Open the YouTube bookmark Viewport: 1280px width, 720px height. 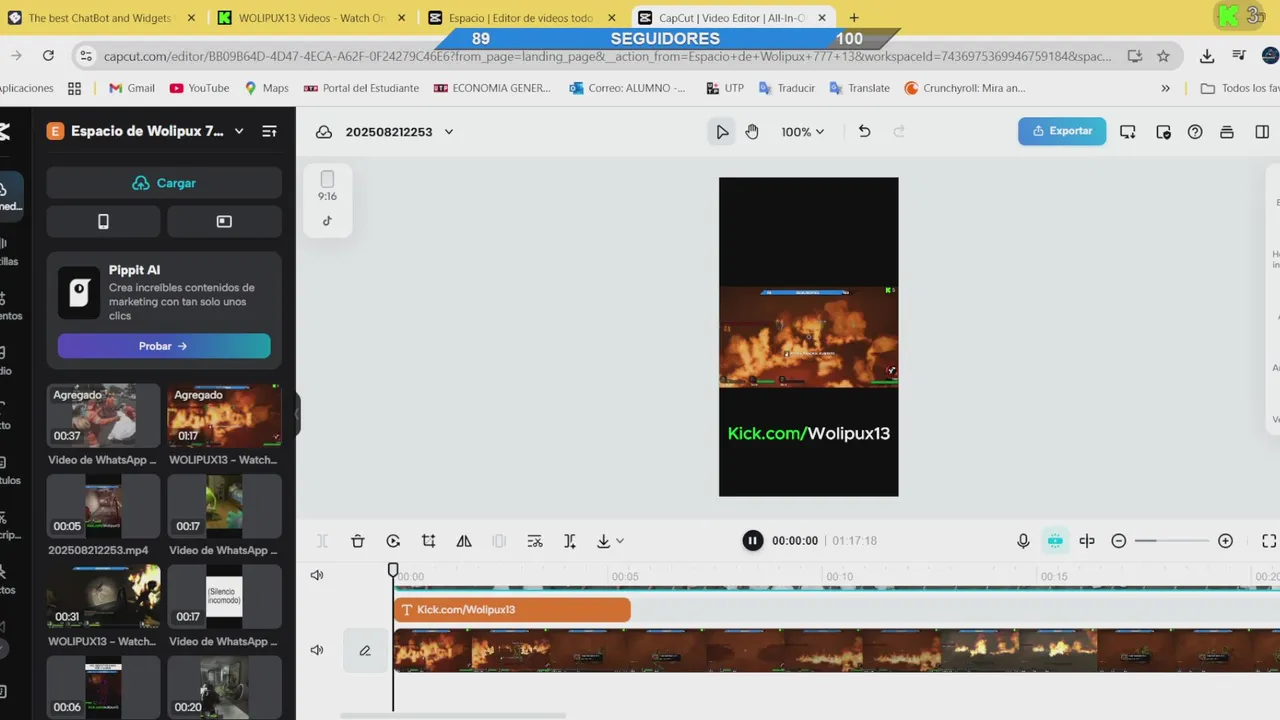pos(199,88)
